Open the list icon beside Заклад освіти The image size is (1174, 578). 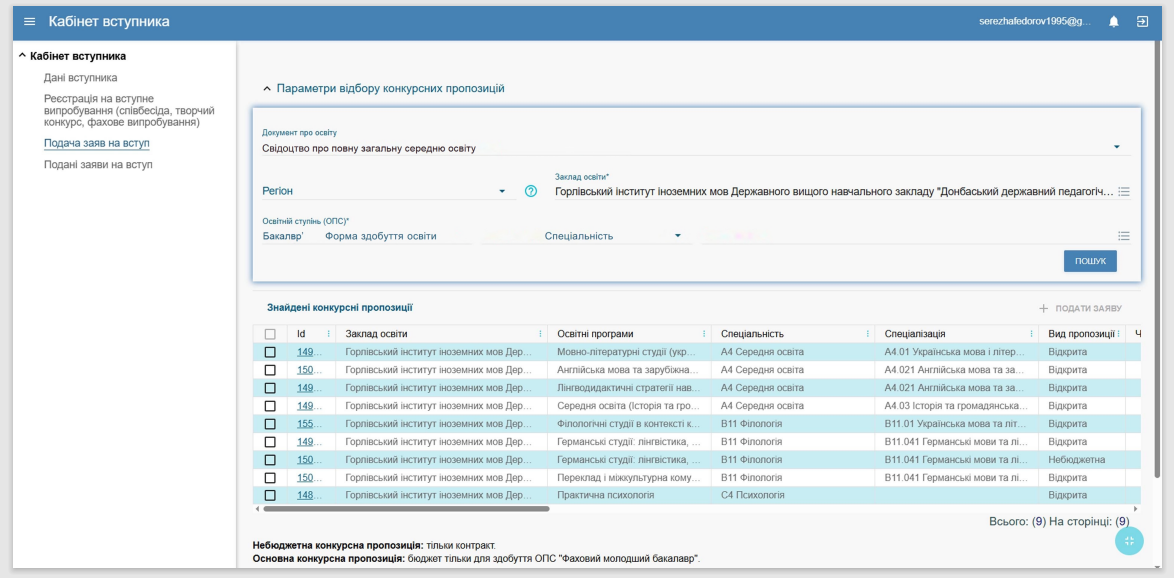click(x=1123, y=191)
